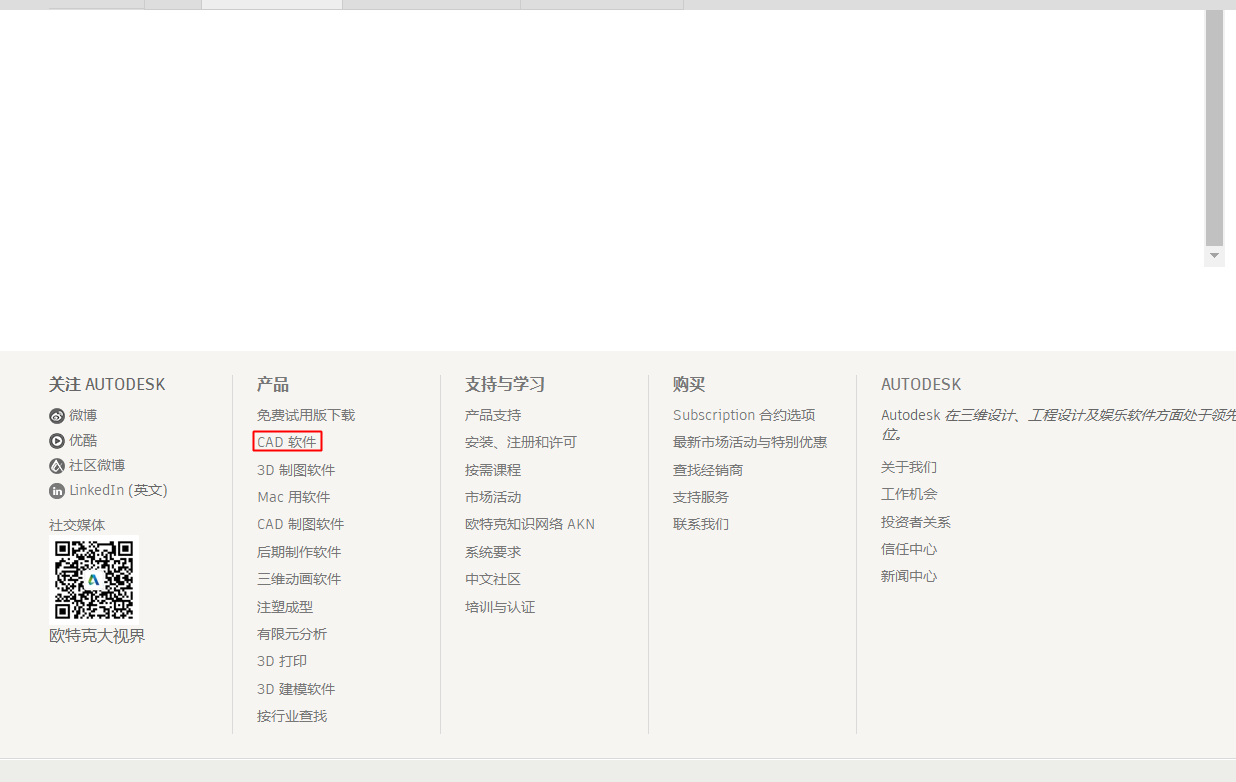Open the 系统要求 link
The height and width of the screenshot is (782, 1236).
(493, 552)
